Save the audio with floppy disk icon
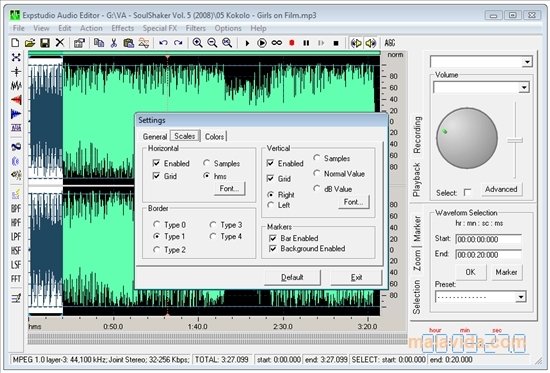Screen dimensions: 550x373 (45, 43)
